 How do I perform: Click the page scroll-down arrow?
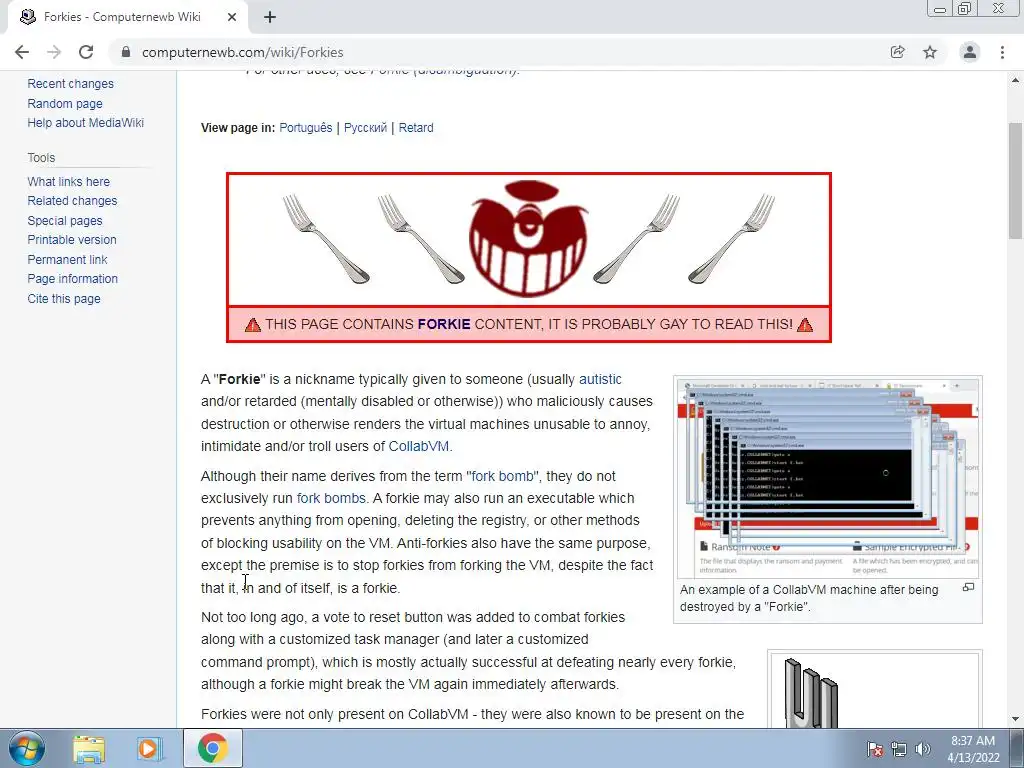(1016, 719)
